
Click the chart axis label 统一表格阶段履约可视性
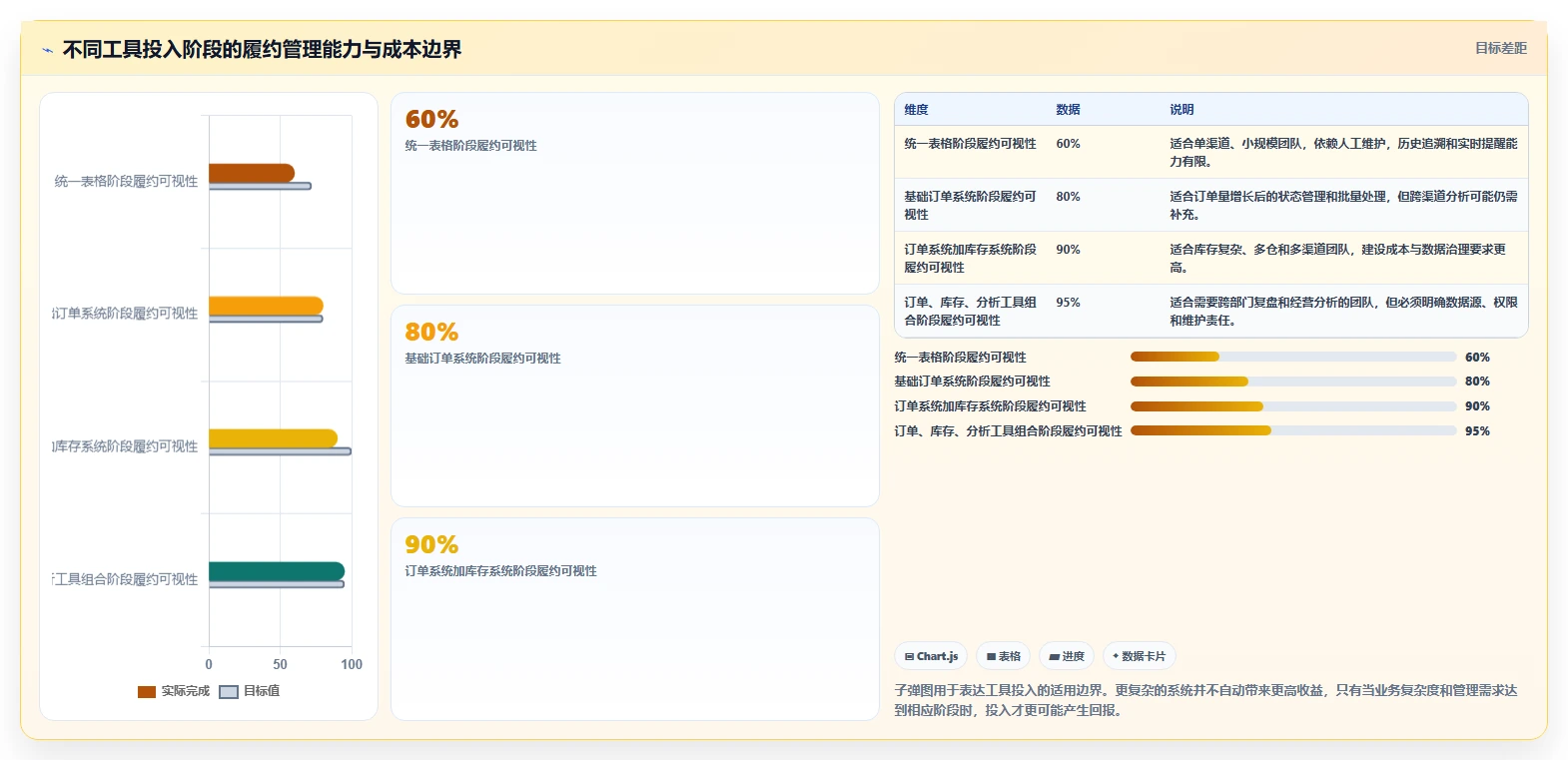[x=126, y=182]
